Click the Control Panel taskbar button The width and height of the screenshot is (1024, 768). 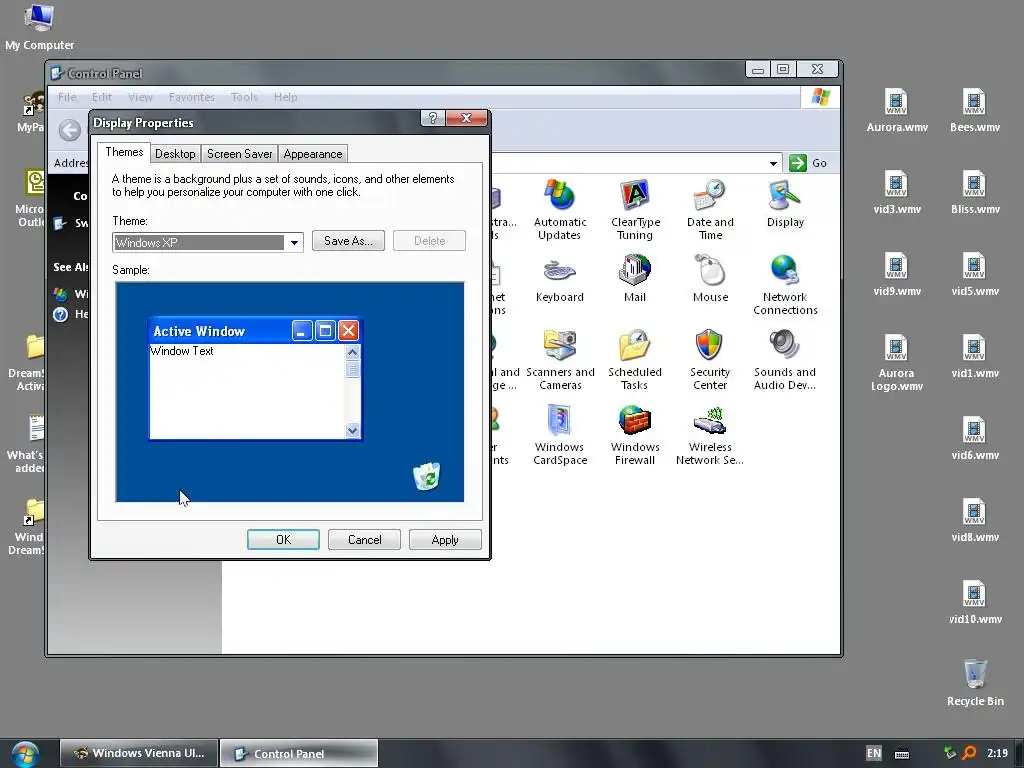pyautogui.click(x=299, y=754)
